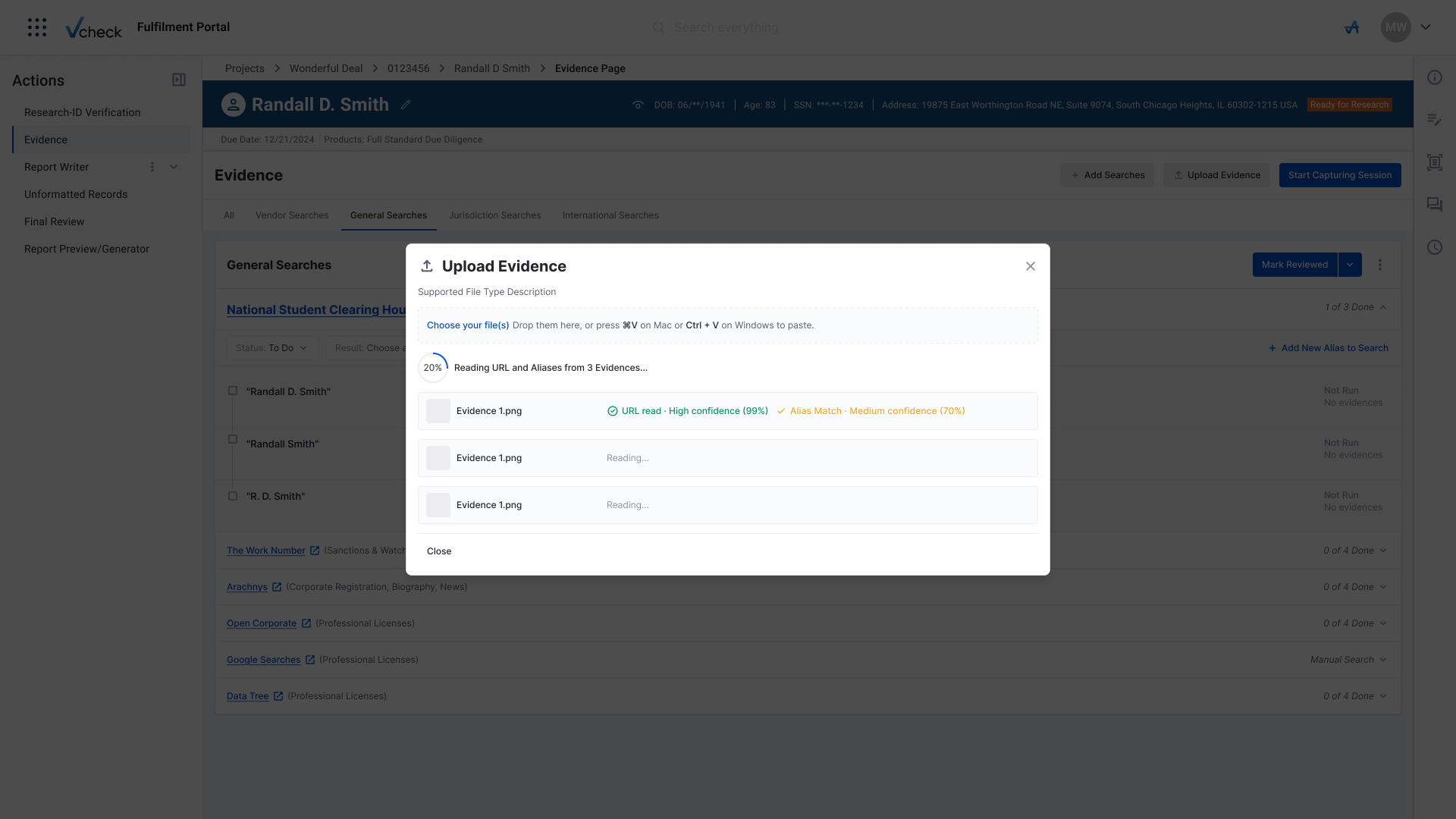Check the "Randall Smith" alias checkbox
1456x819 pixels.
coord(233,440)
